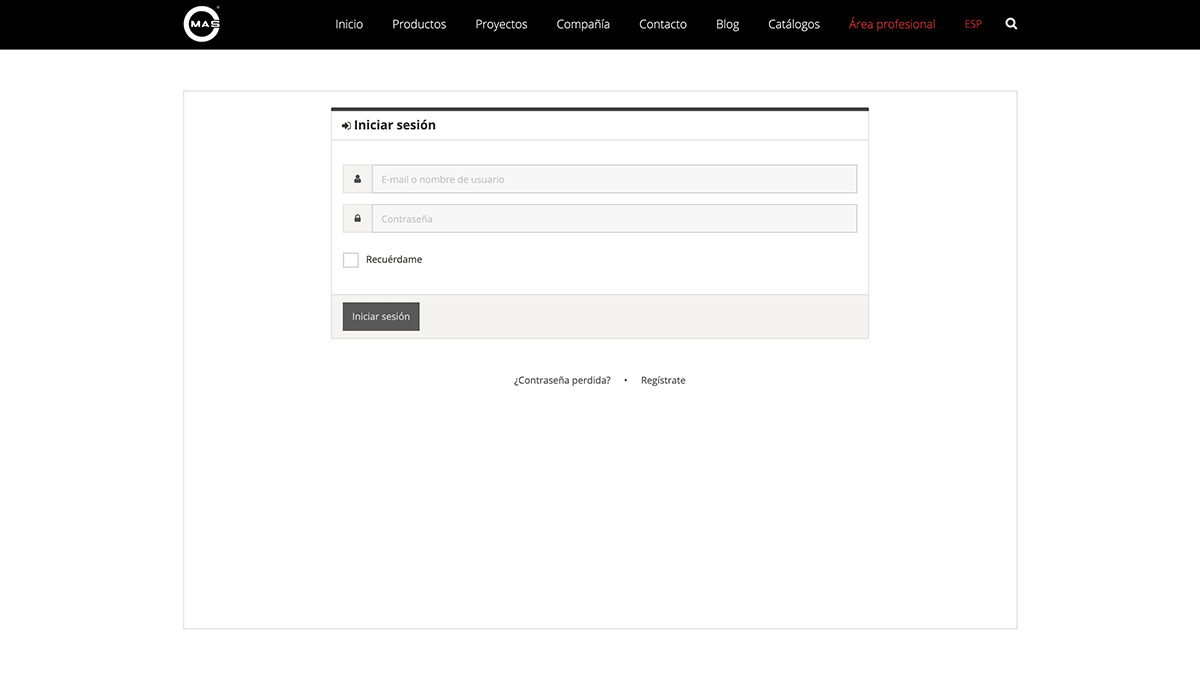Visit the Blog from the top menu
1200x675 pixels.
coord(727,24)
